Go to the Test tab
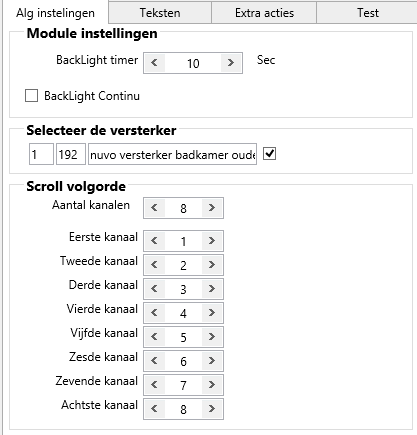 (368, 13)
